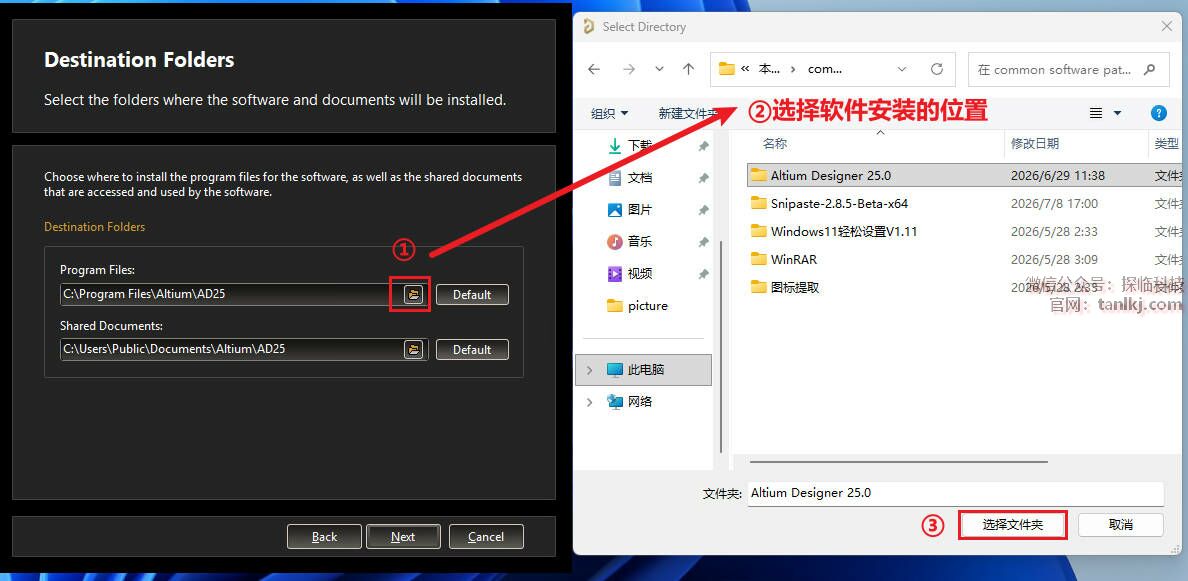Click the 本... breadcrumb segment
Viewport: 1188px width, 581px height.
tap(769, 69)
